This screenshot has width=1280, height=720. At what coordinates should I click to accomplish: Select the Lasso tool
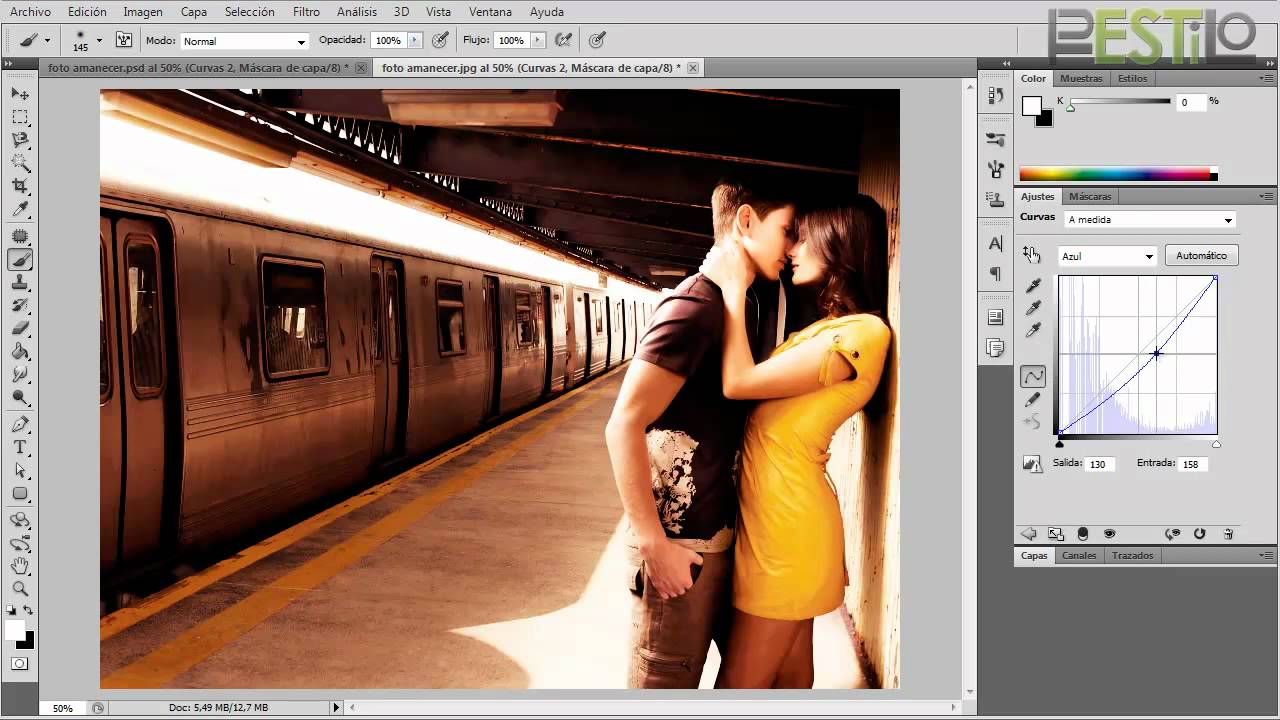coord(20,140)
